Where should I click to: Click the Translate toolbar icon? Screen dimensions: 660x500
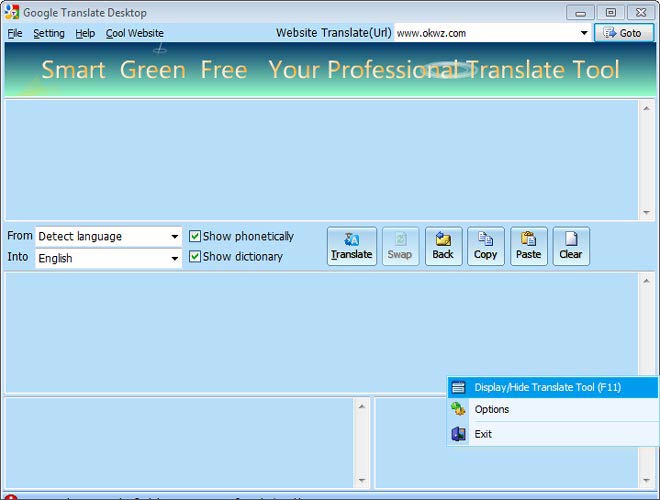pos(351,246)
